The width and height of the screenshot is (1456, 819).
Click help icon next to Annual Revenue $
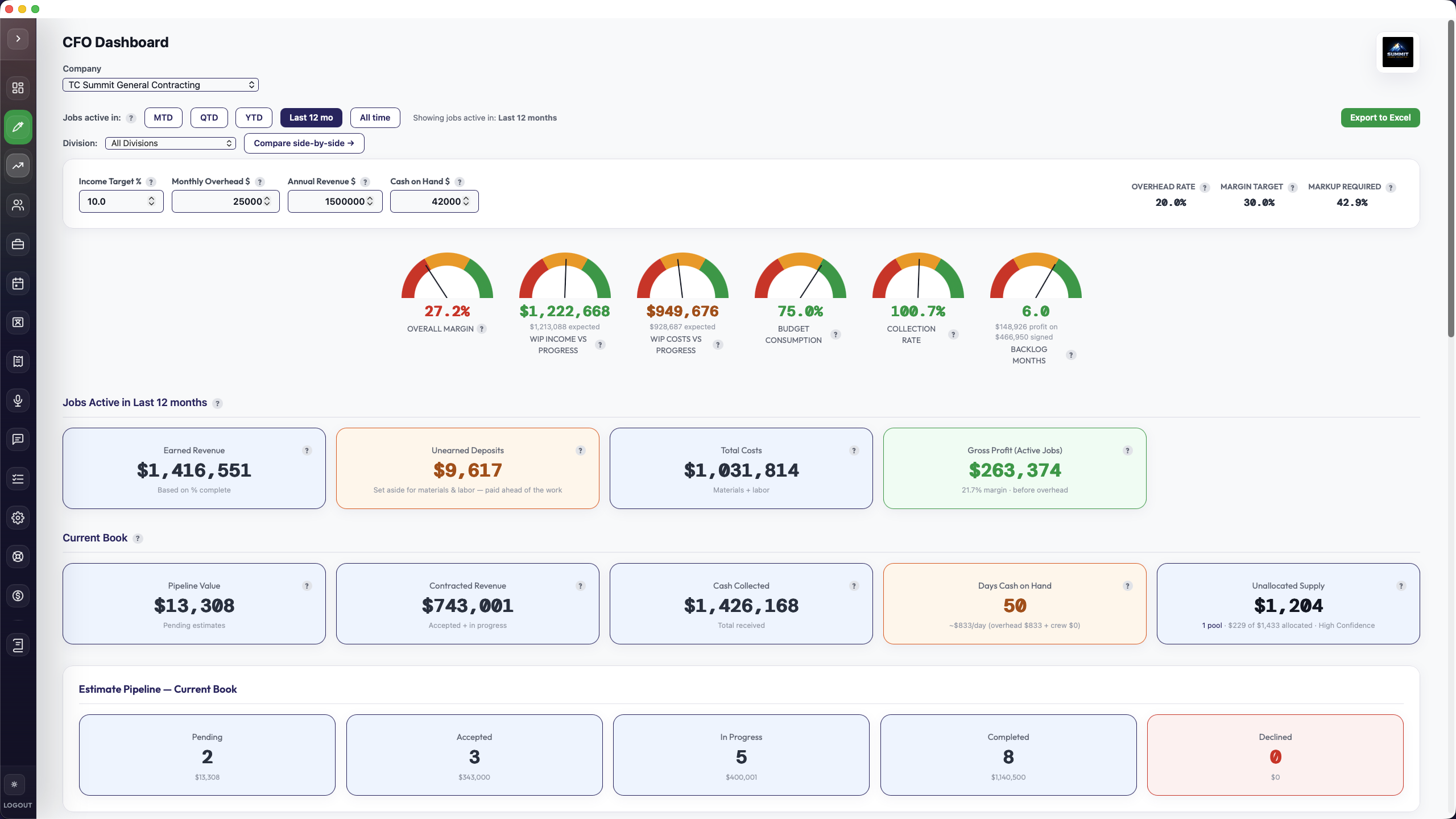[365, 182]
